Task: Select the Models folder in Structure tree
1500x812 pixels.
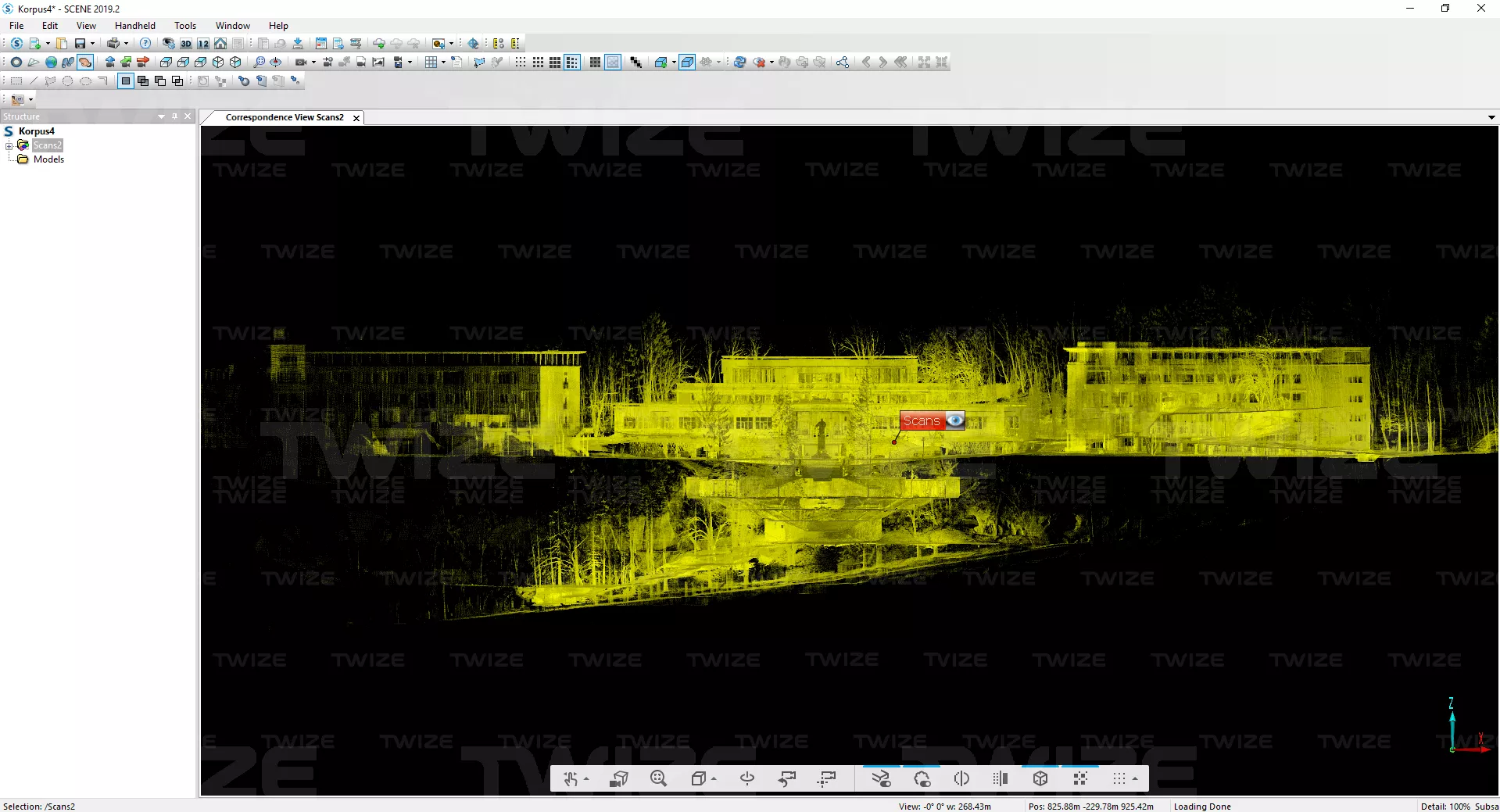Action: coord(48,159)
